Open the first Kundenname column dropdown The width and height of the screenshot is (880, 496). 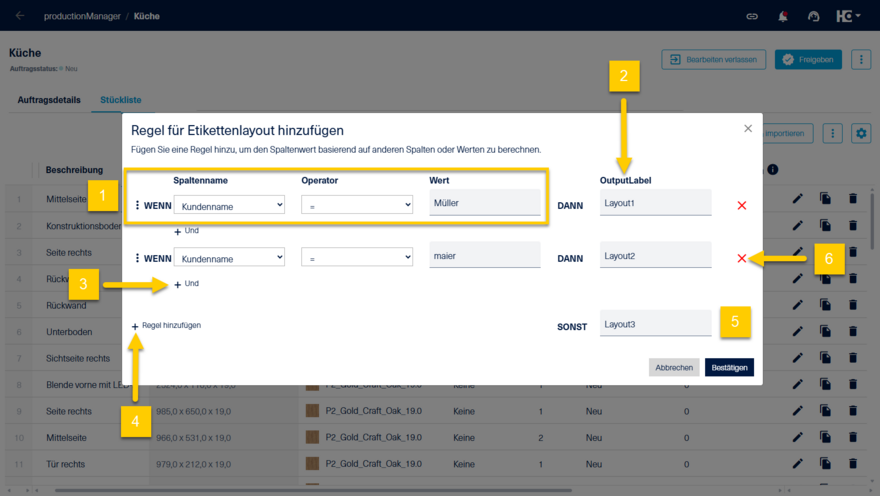click(x=229, y=205)
